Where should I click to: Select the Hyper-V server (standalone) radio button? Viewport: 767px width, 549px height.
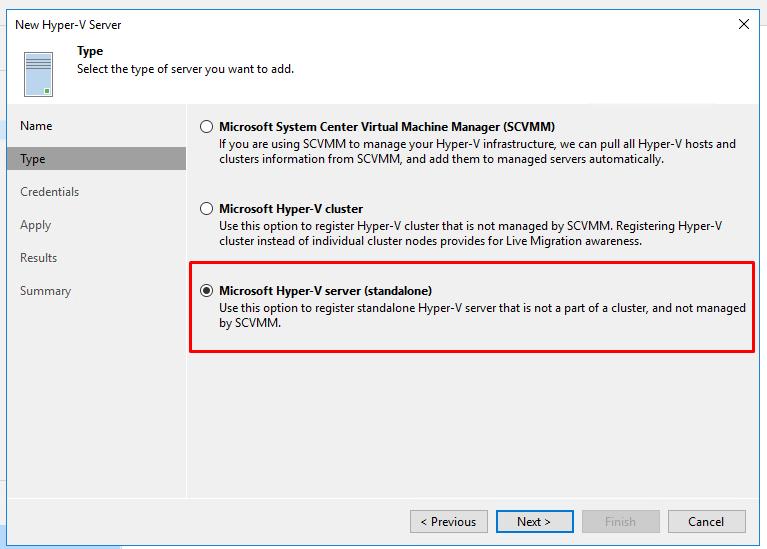pos(206,291)
